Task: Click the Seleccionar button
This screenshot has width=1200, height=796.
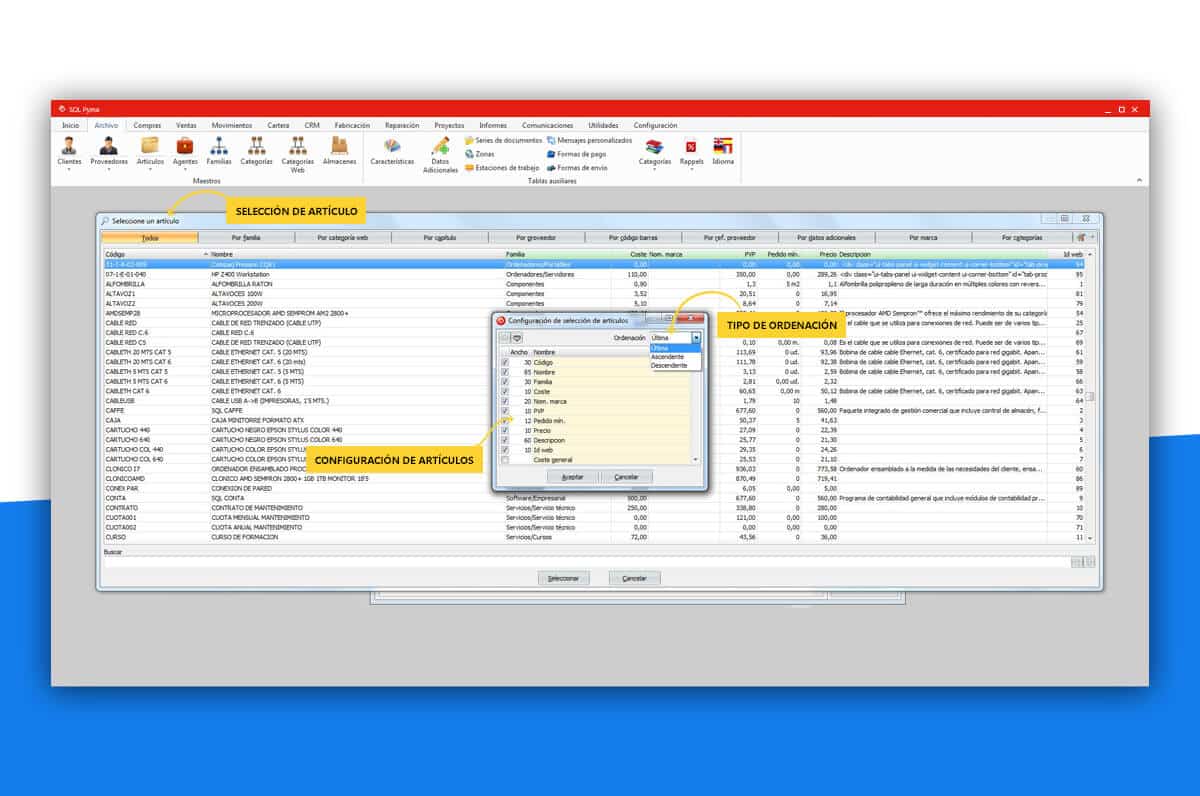Action: pyautogui.click(x=563, y=578)
